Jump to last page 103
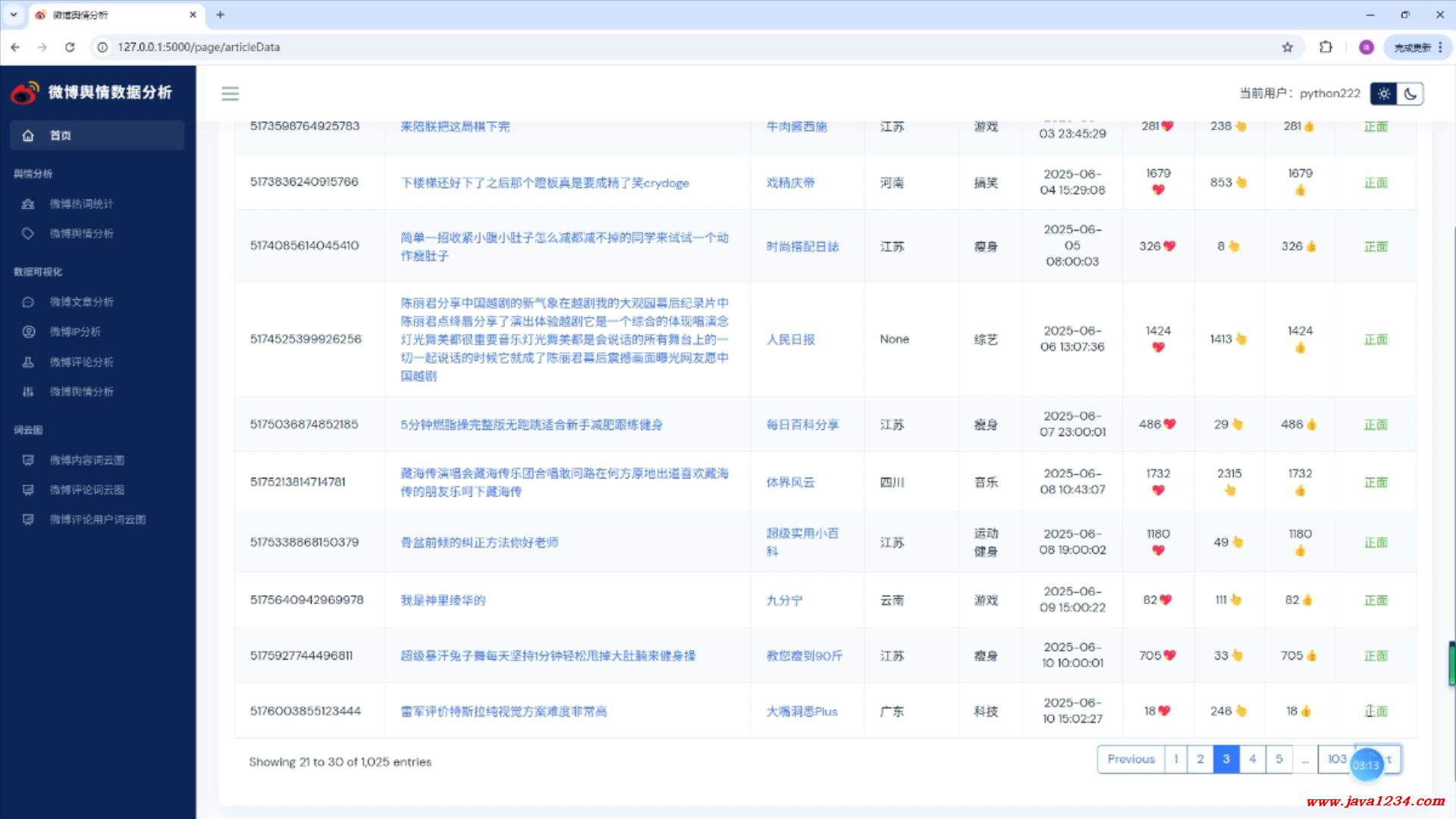 point(1336,759)
